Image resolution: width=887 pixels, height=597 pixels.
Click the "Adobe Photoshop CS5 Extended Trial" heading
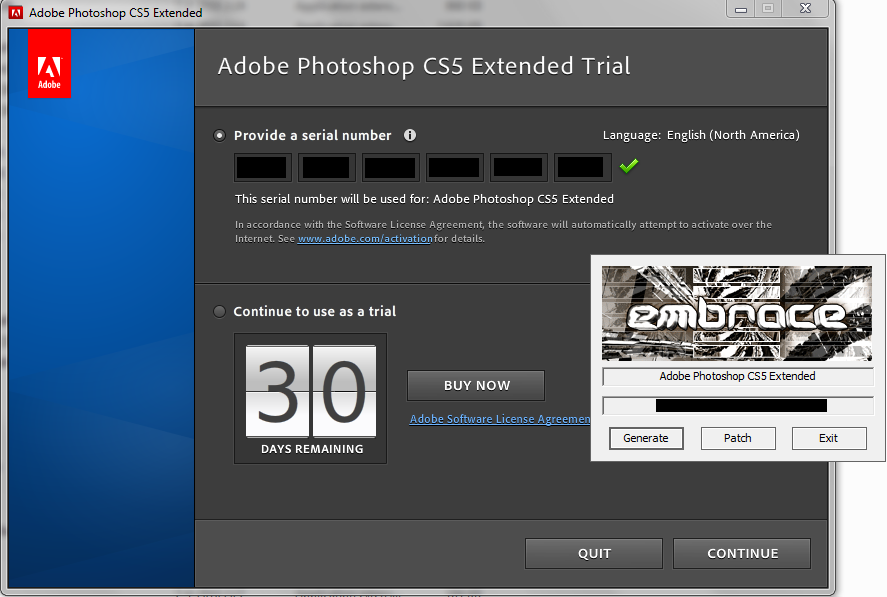pyautogui.click(x=424, y=66)
